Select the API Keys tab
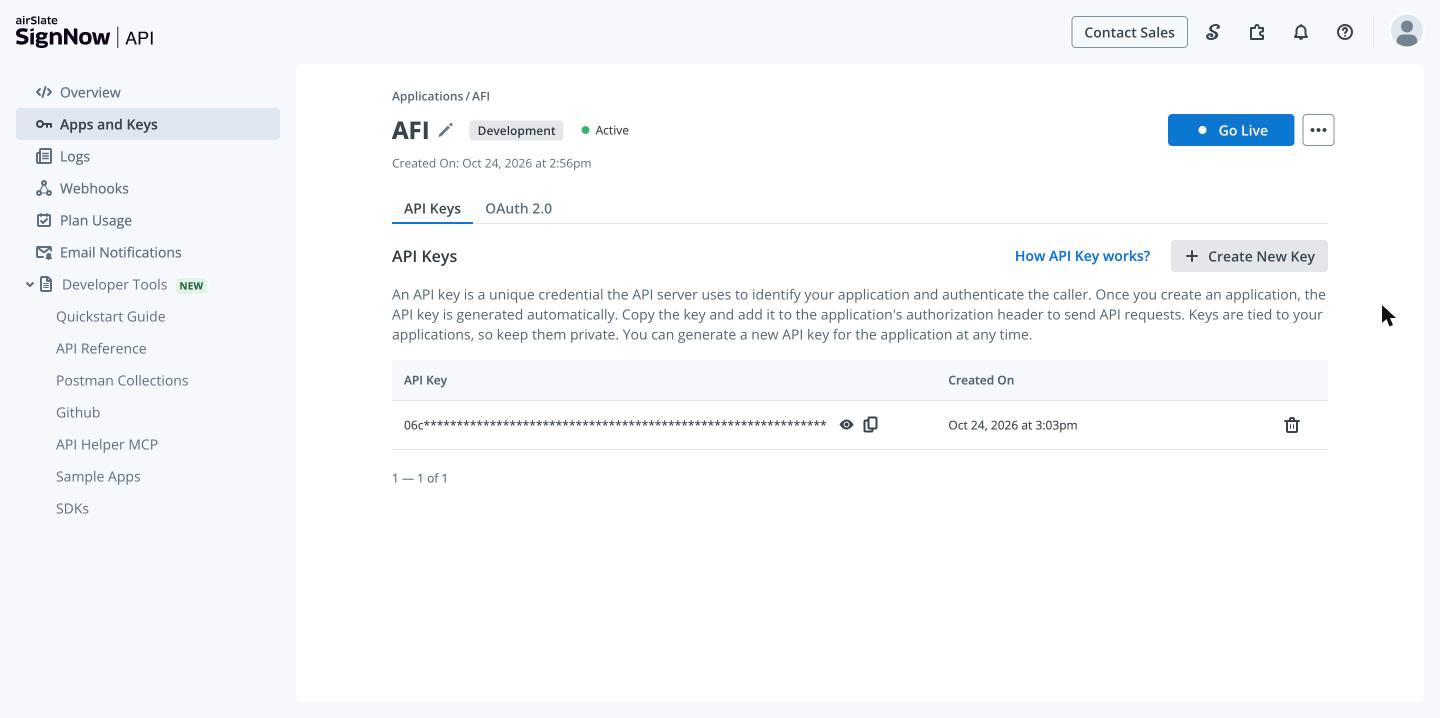The height and width of the screenshot is (718, 1440). (x=432, y=208)
